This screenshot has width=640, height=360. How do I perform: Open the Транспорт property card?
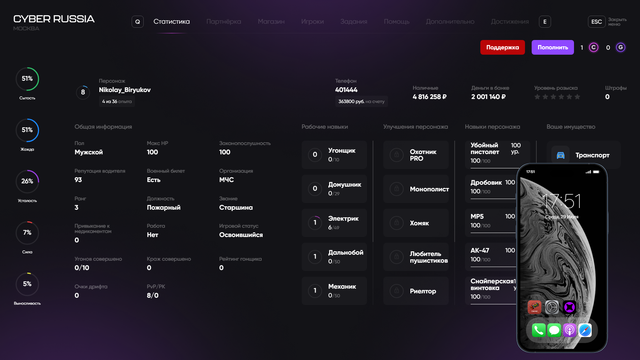pos(584,155)
